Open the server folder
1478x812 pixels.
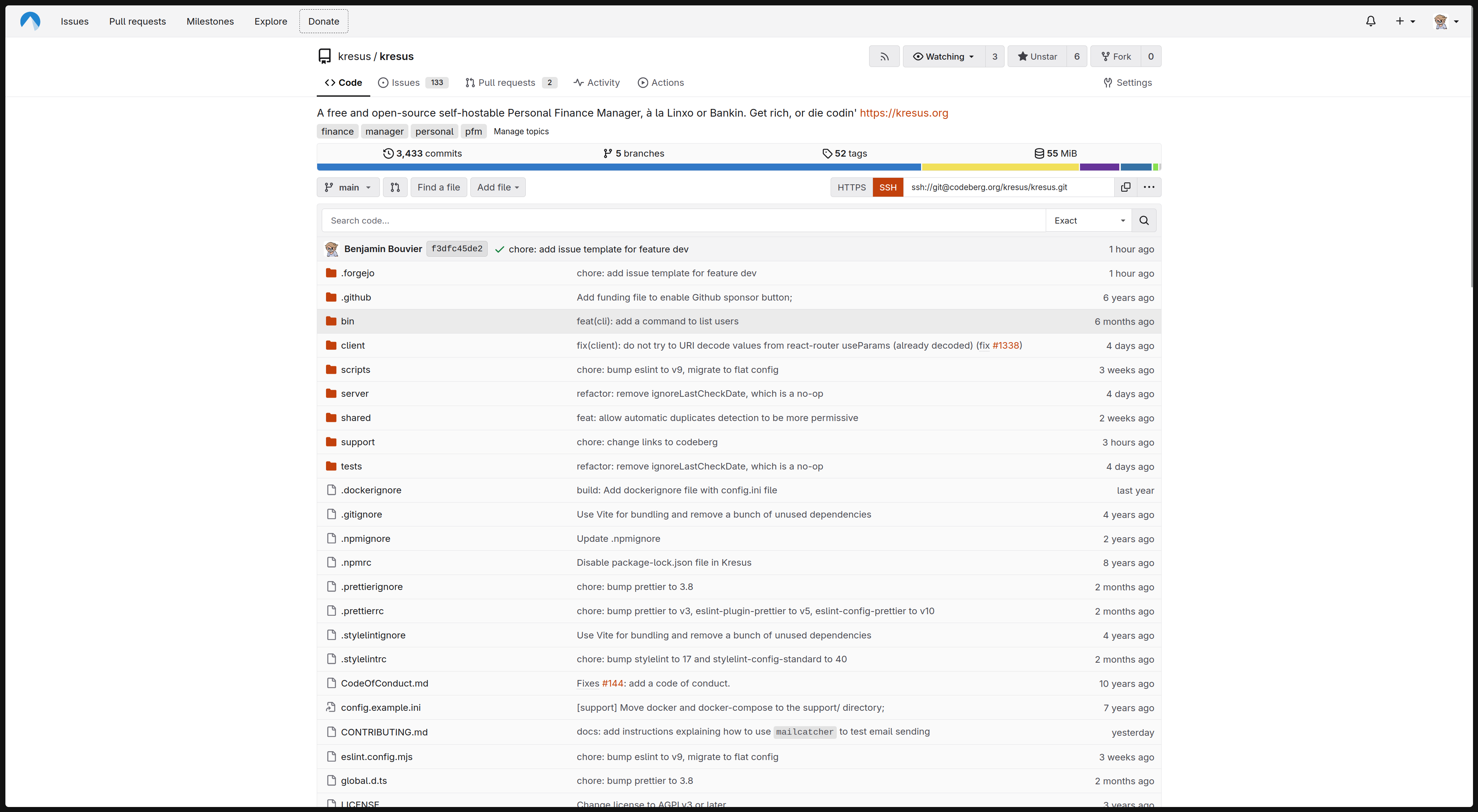(354, 394)
